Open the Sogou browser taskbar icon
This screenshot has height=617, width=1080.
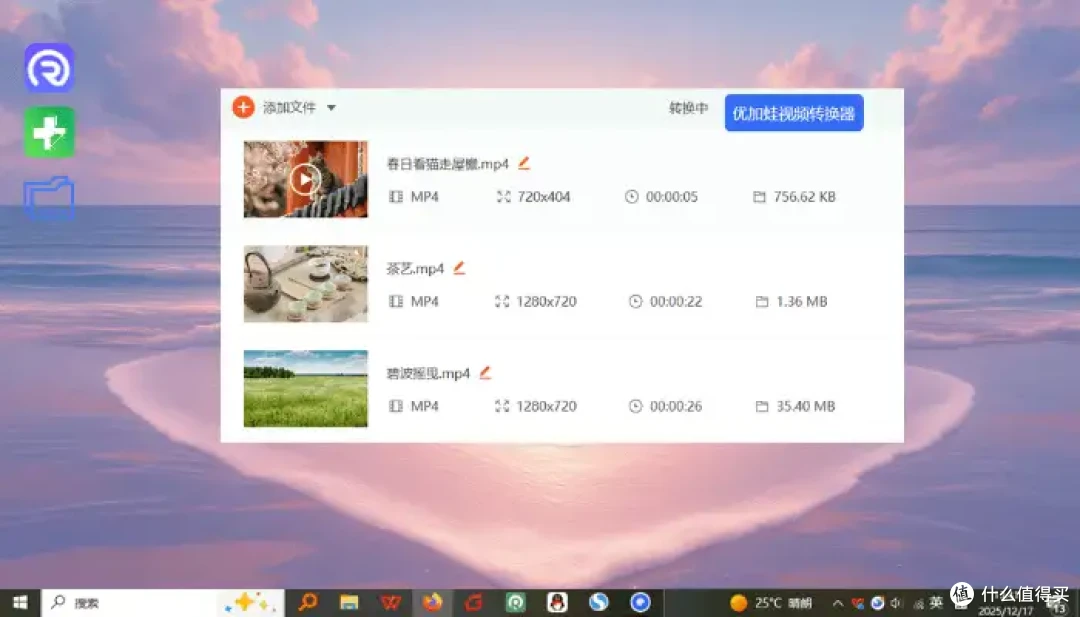599,603
